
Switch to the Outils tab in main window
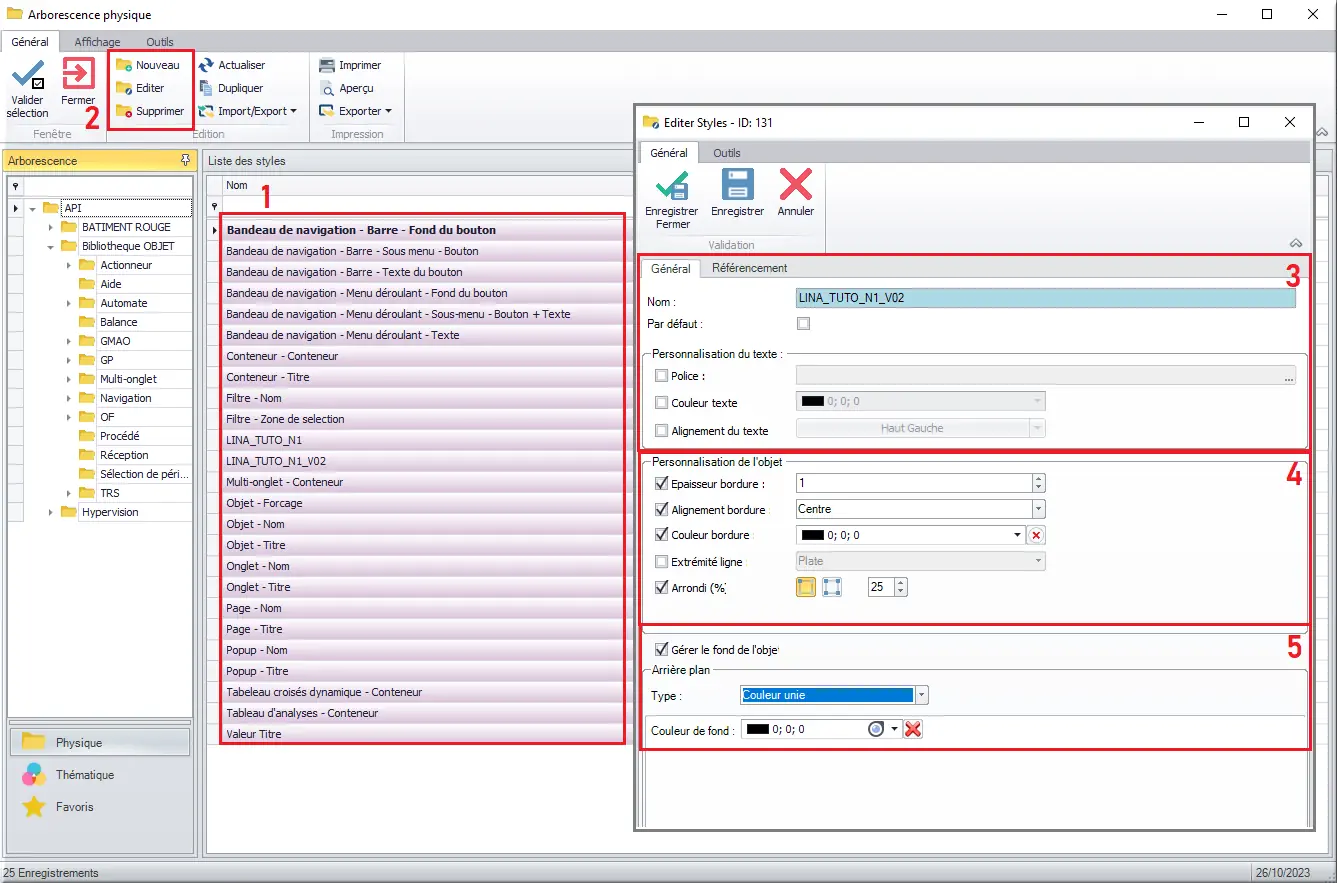160,42
